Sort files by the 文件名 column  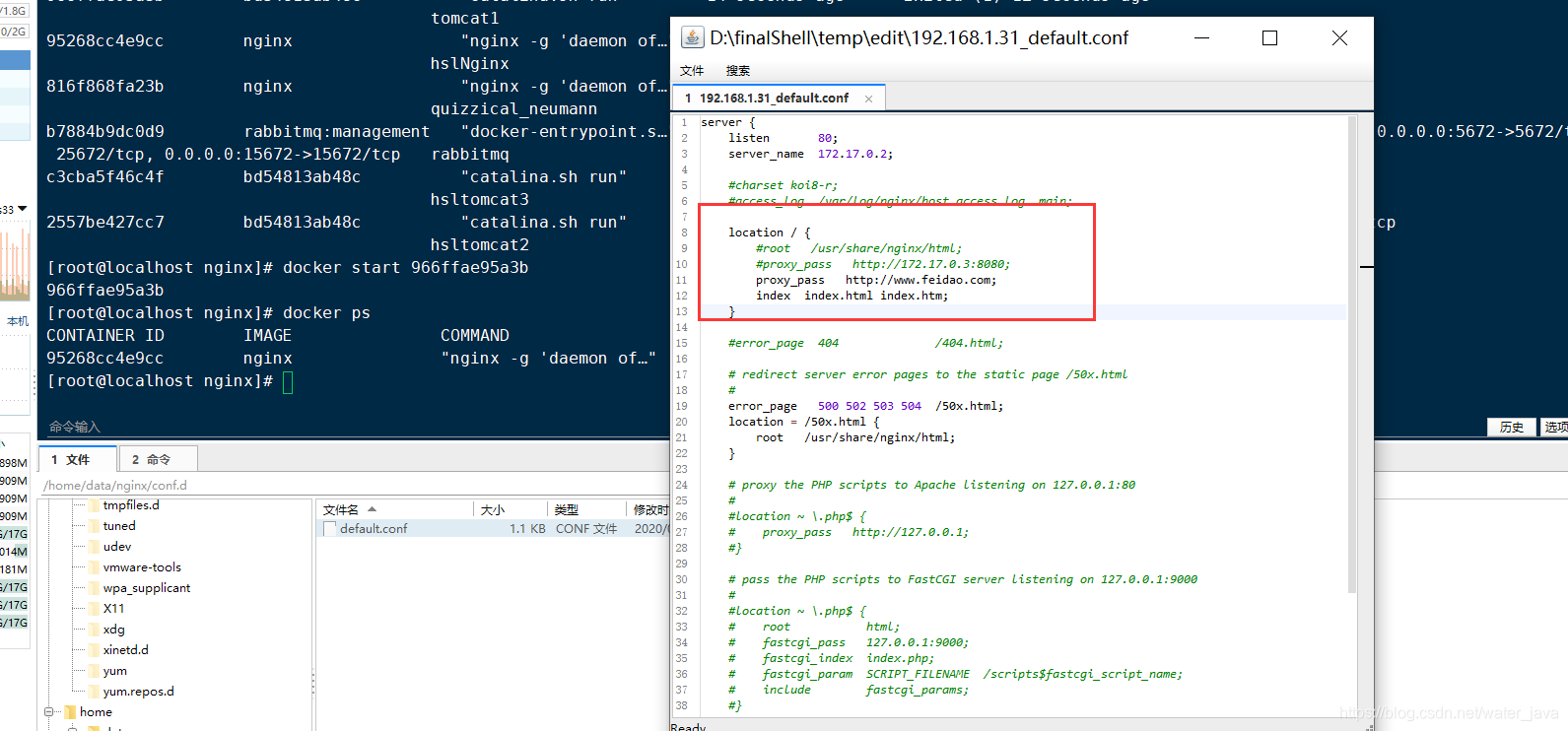click(396, 509)
